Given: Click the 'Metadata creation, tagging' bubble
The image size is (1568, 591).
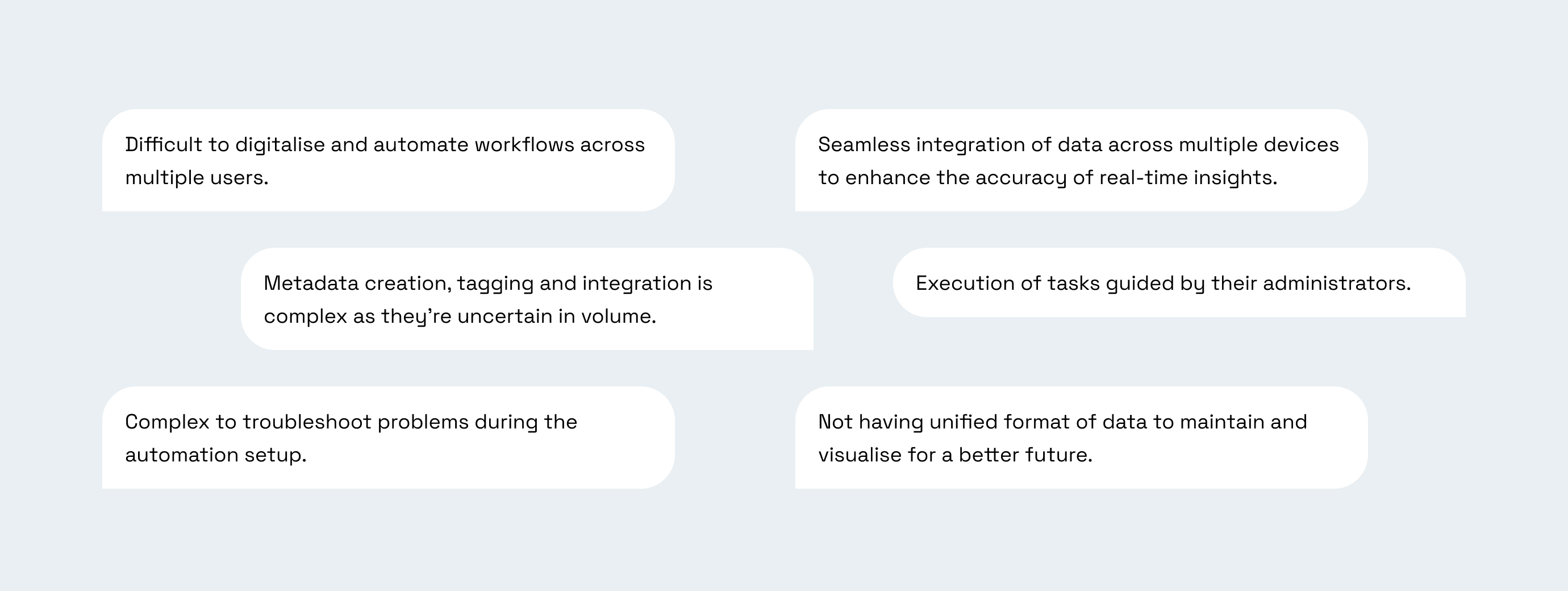Looking at the screenshot, I should pos(527,299).
